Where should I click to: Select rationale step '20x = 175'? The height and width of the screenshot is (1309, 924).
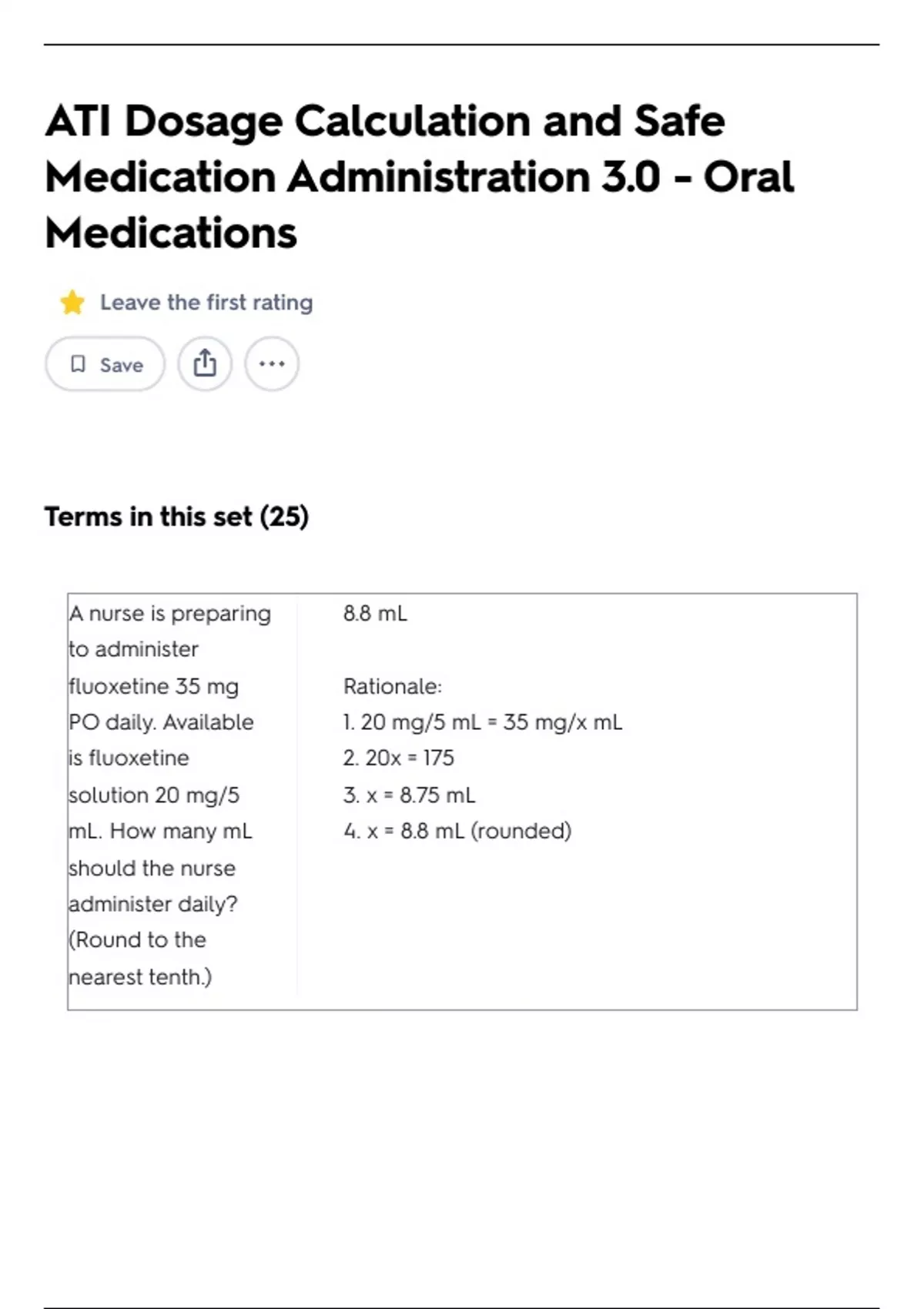[399, 758]
